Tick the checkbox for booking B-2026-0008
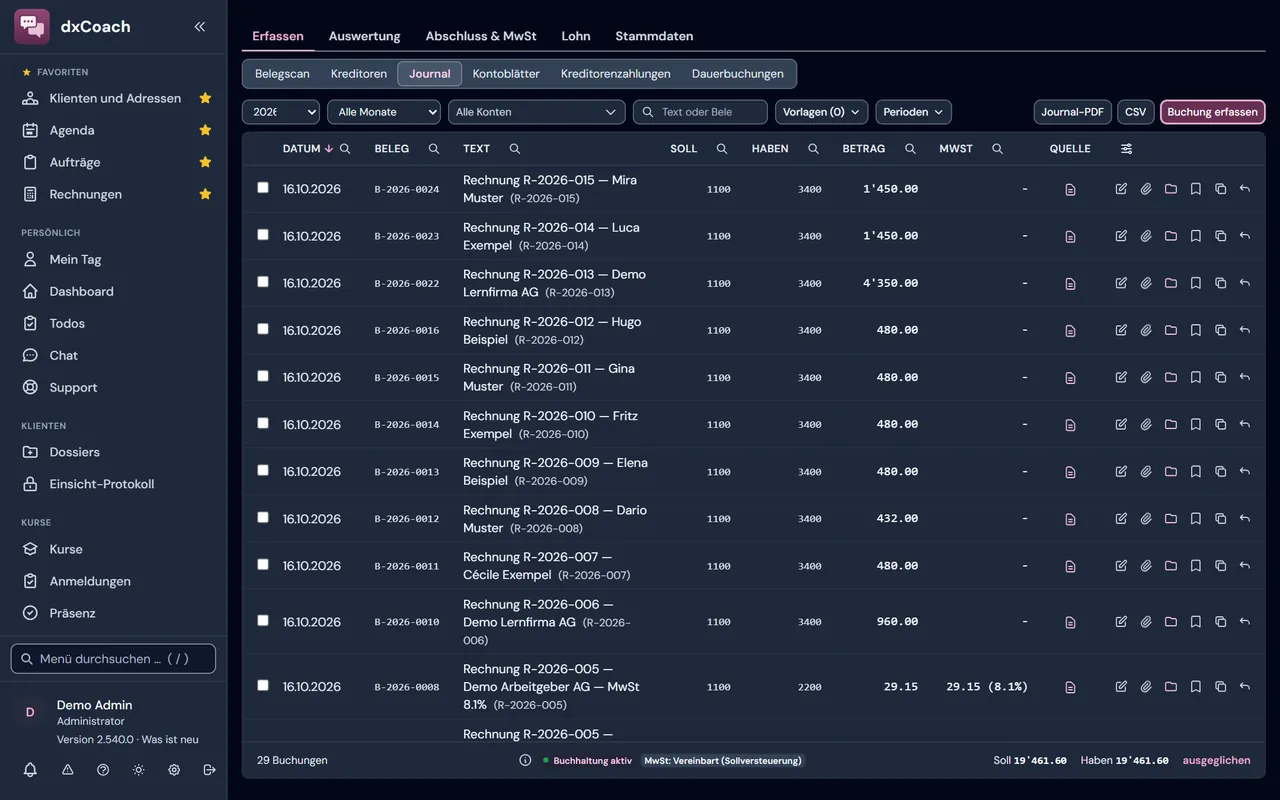The width and height of the screenshot is (1280, 800). [263, 685]
